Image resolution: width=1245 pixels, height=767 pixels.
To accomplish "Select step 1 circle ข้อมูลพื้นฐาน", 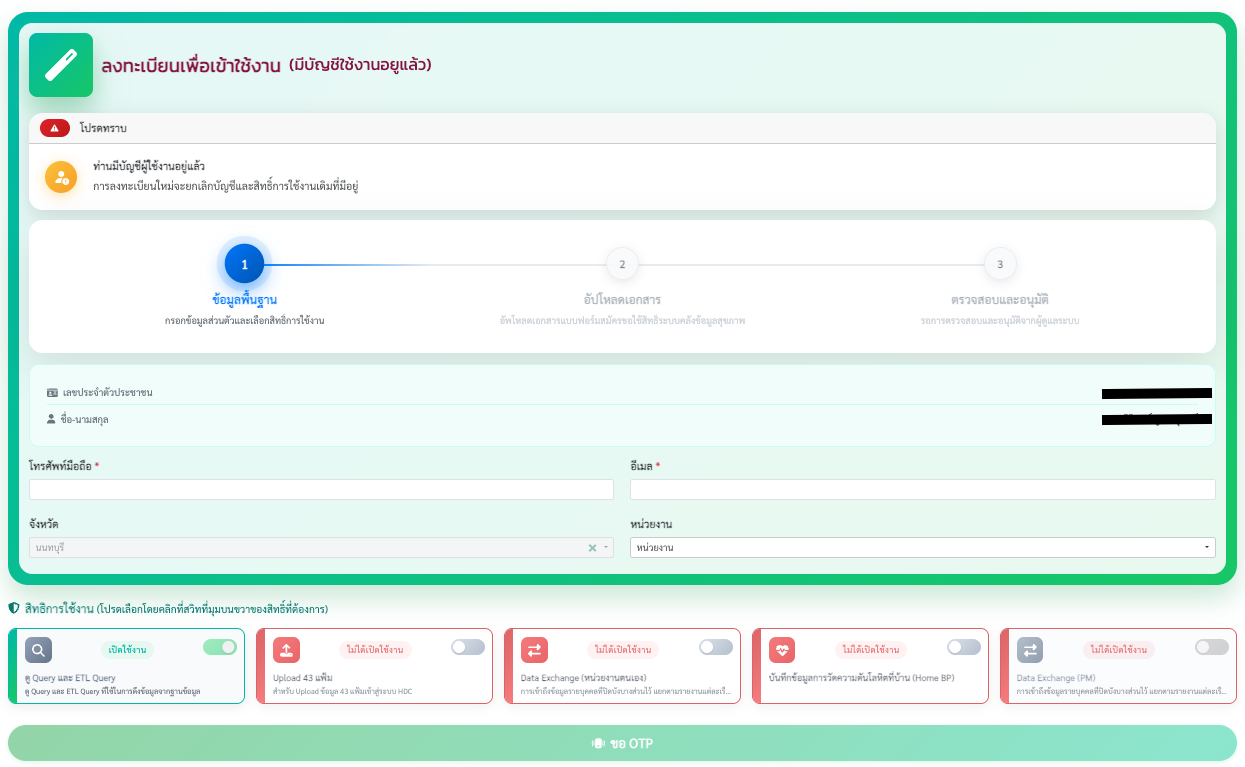I will [244, 264].
